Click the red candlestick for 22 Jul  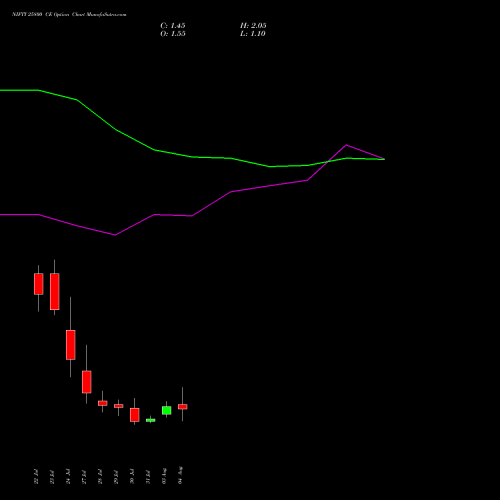tap(39, 284)
